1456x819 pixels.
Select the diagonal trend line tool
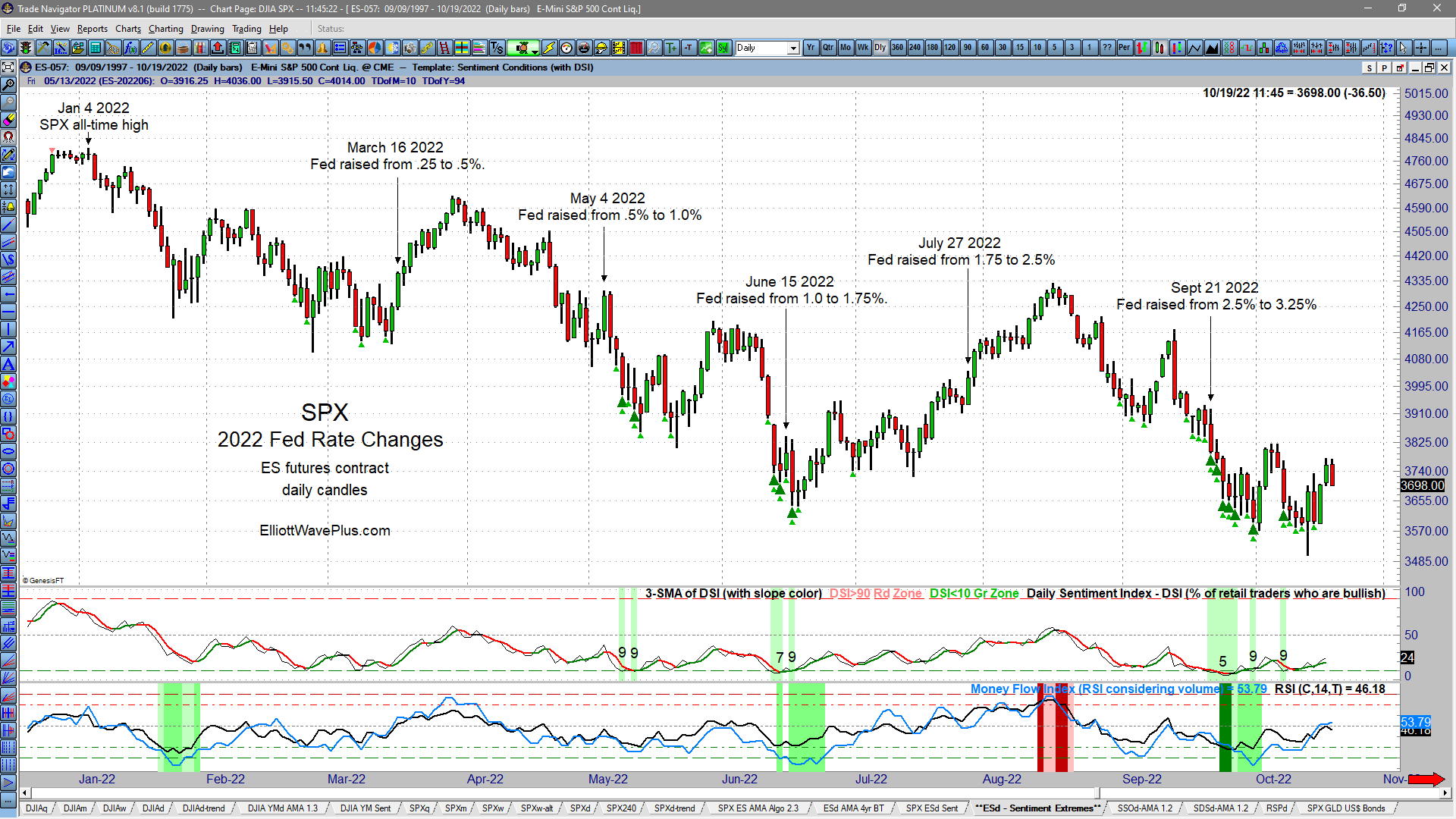[8, 224]
